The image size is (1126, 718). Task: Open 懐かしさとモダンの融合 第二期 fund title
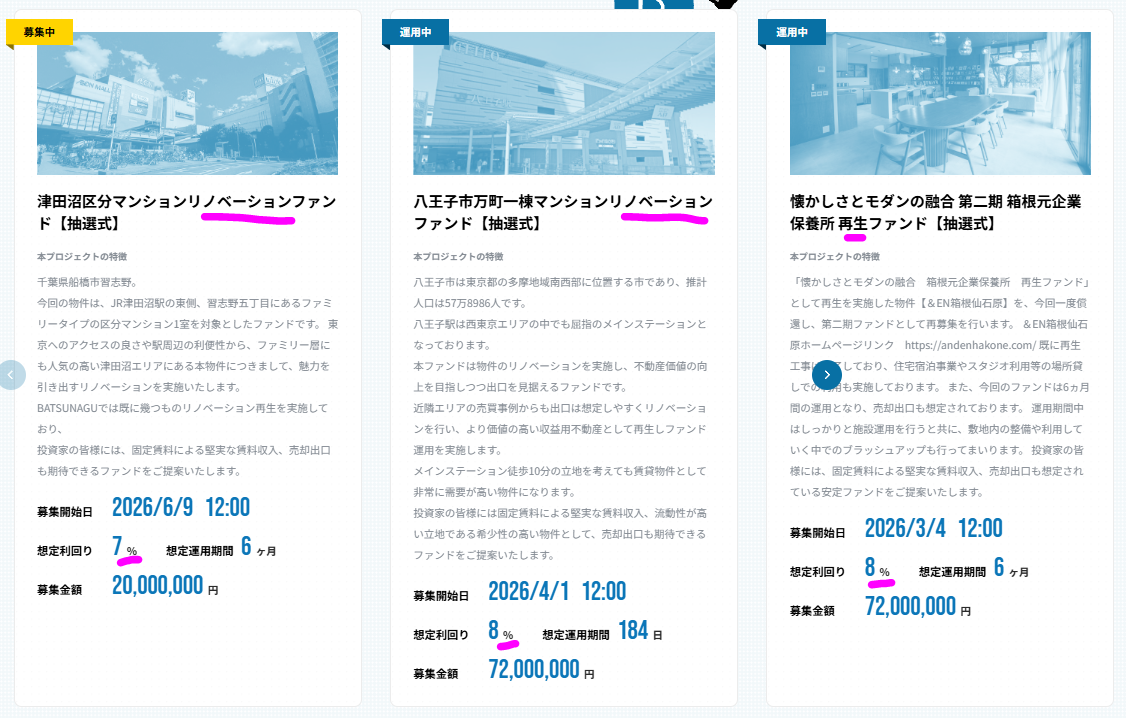936,213
